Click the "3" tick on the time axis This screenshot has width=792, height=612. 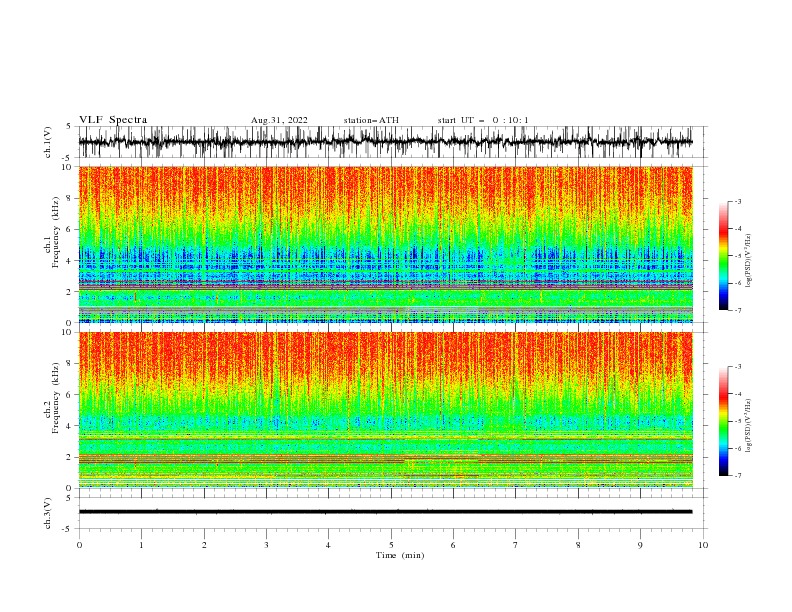click(x=266, y=545)
